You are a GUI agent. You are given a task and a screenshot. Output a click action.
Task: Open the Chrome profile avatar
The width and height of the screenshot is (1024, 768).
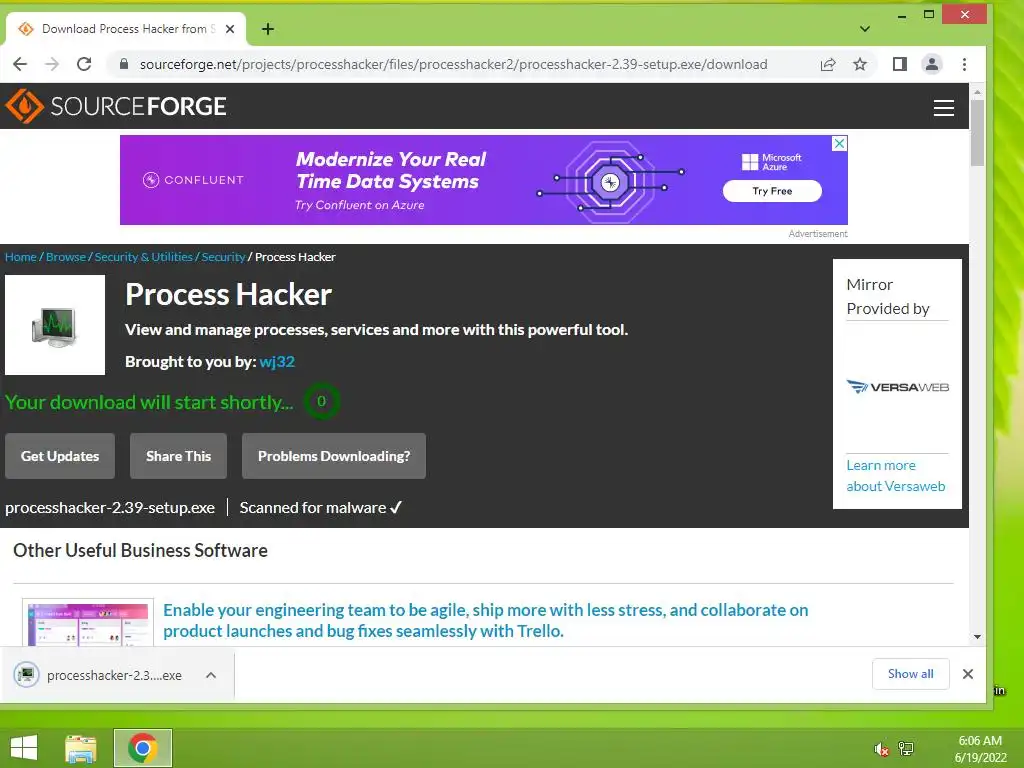(932, 64)
